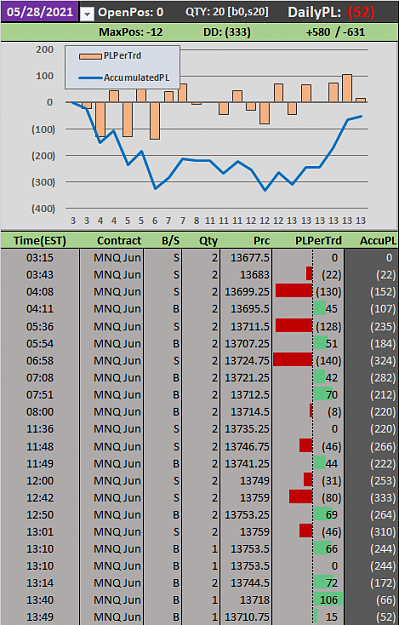Click the 06:58 time cell

(40, 361)
